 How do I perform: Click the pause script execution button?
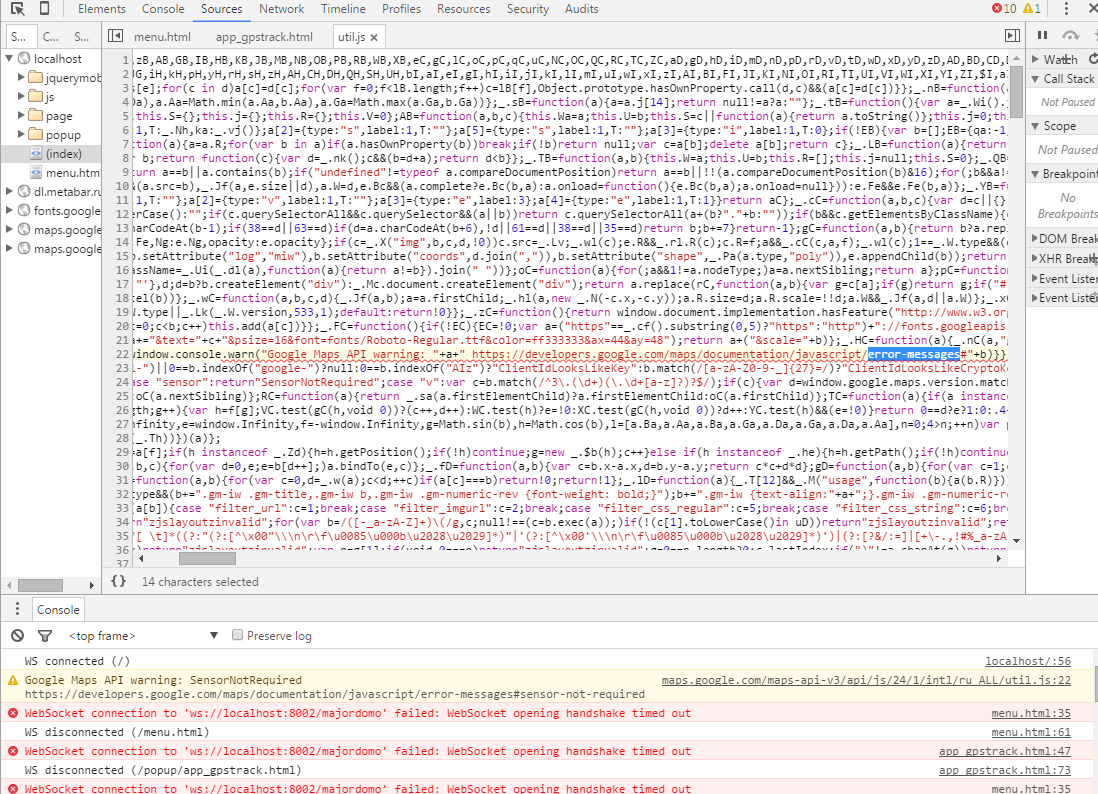point(1043,36)
